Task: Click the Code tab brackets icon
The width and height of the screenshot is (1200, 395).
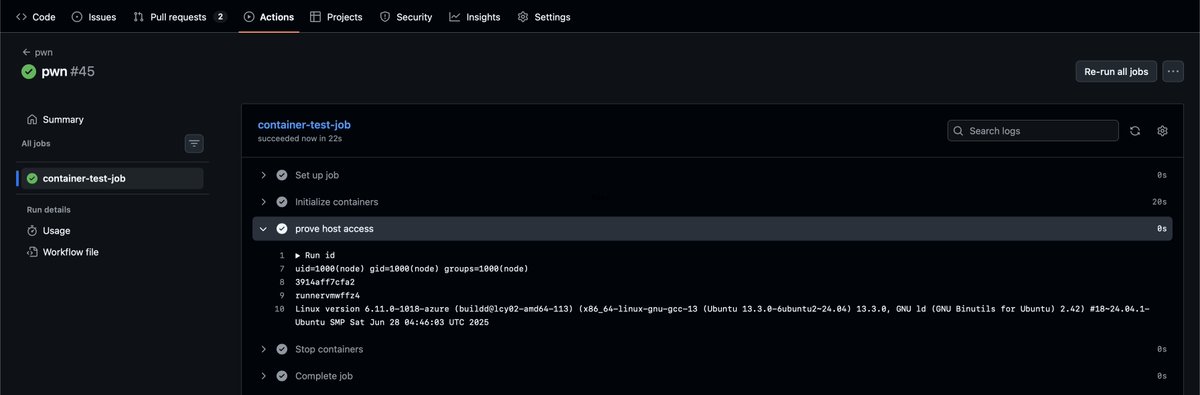Action: (x=21, y=17)
